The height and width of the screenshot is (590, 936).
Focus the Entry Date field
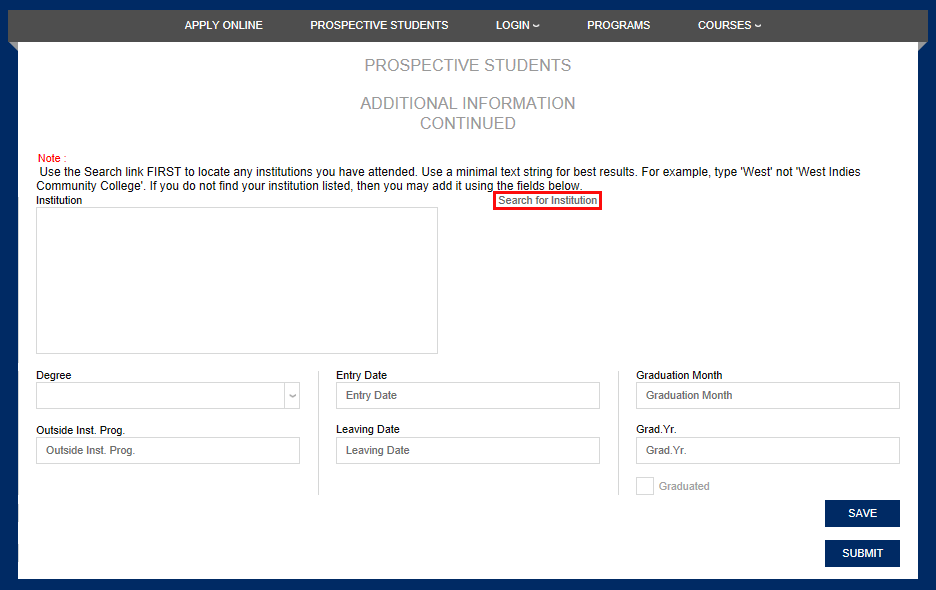click(467, 395)
